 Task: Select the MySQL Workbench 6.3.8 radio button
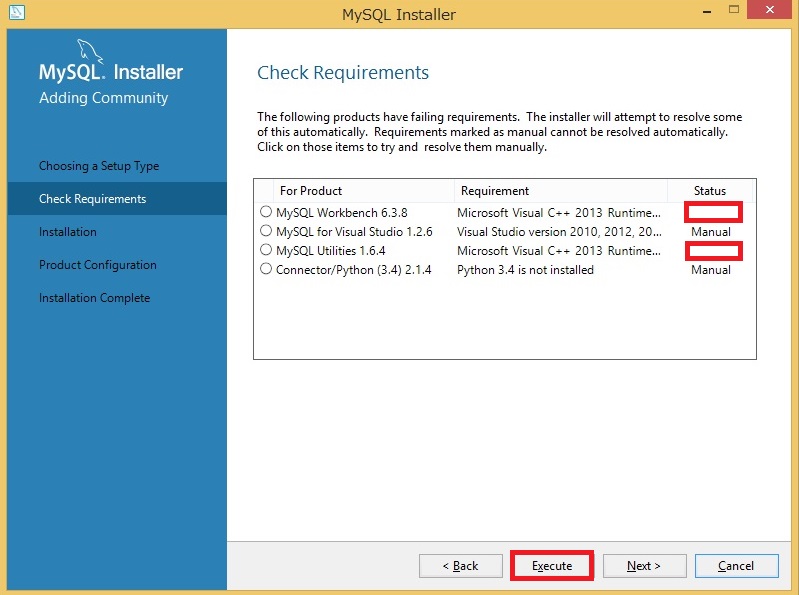pyautogui.click(x=265, y=211)
